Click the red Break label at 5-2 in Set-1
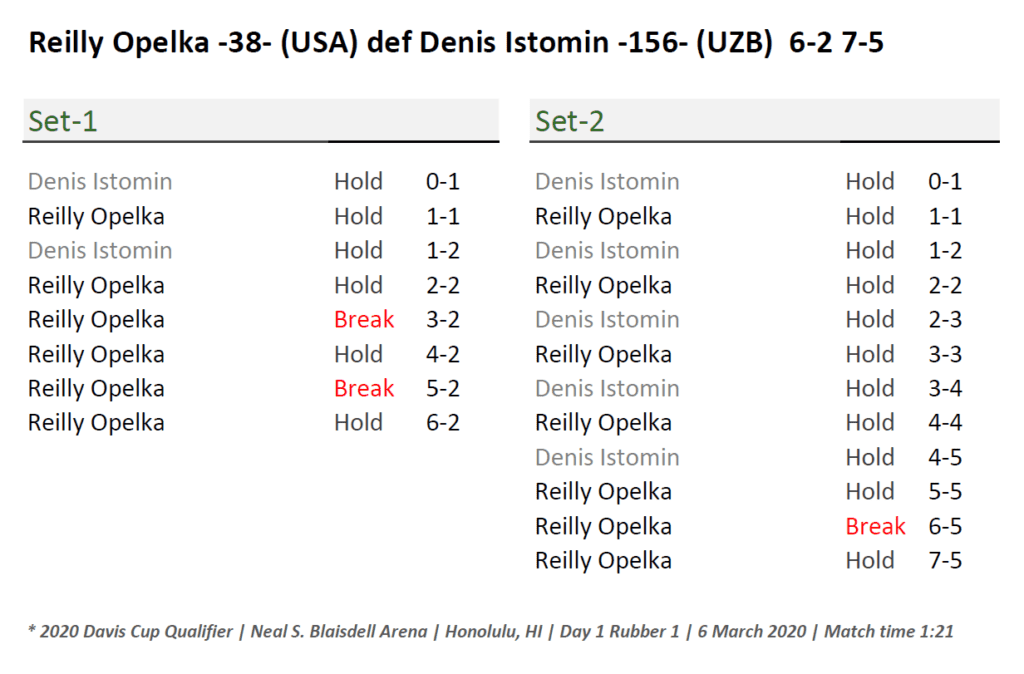1024x674 pixels. (x=364, y=389)
